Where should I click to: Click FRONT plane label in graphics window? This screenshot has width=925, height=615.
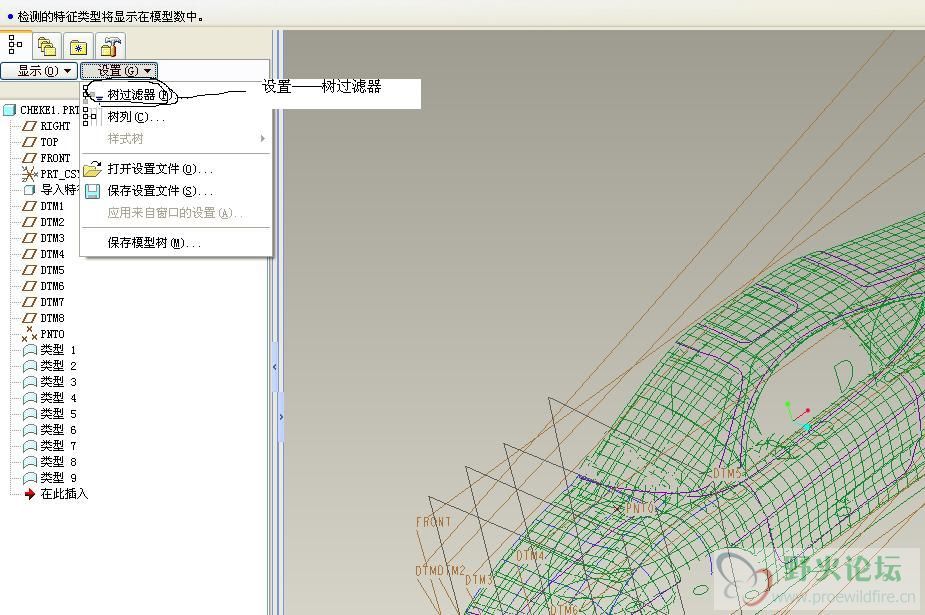point(434,522)
